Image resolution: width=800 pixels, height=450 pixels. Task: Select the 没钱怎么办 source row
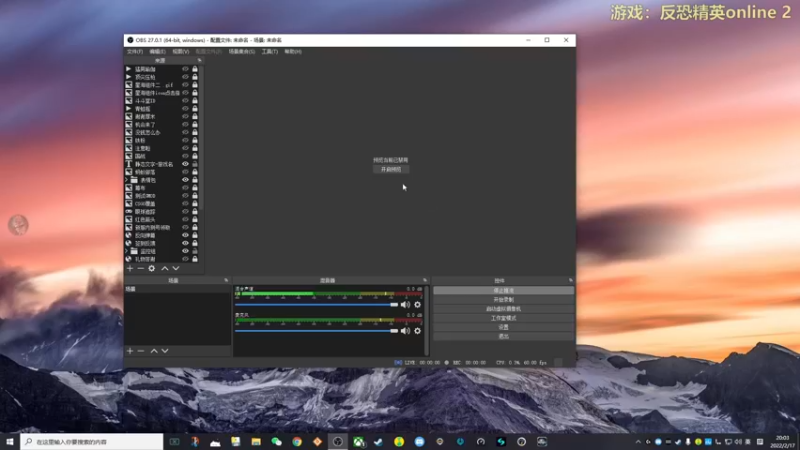[161, 133]
